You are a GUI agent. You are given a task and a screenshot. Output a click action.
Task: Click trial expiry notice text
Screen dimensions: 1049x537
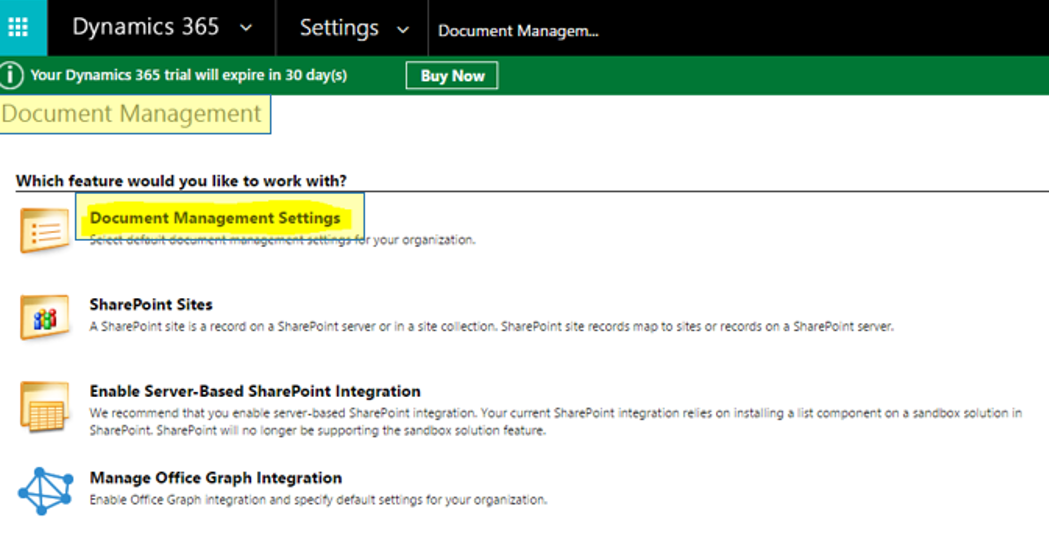[189, 75]
